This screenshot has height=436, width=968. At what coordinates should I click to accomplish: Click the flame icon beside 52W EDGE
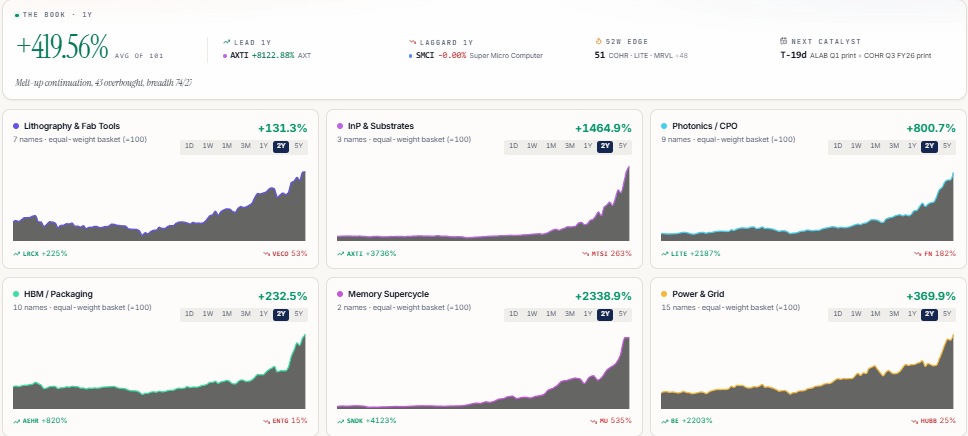click(598, 41)
